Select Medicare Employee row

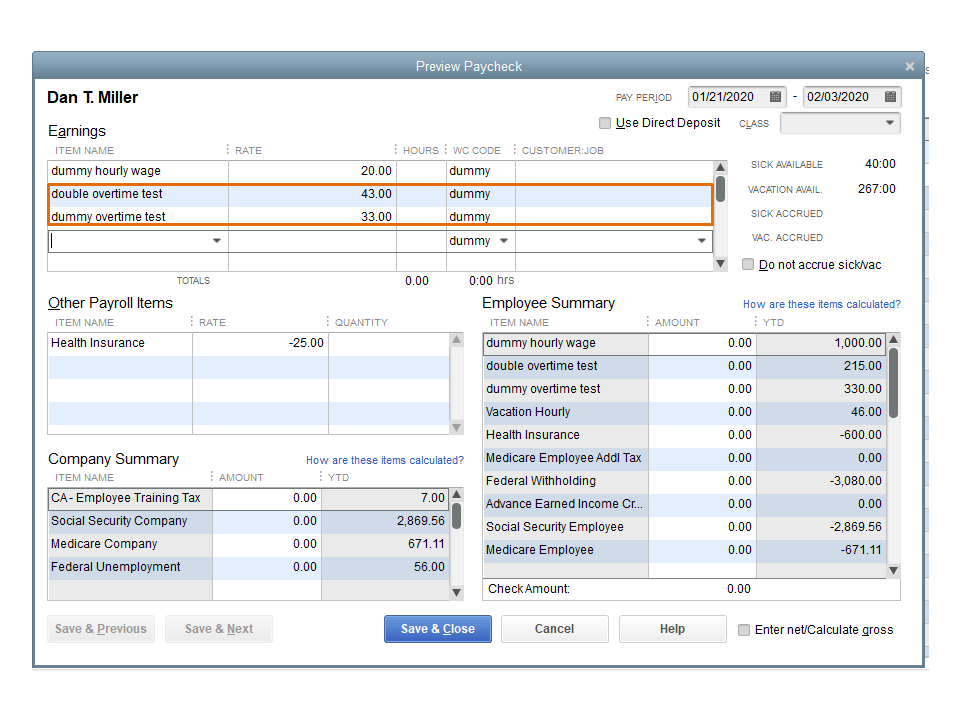[683, 550]
